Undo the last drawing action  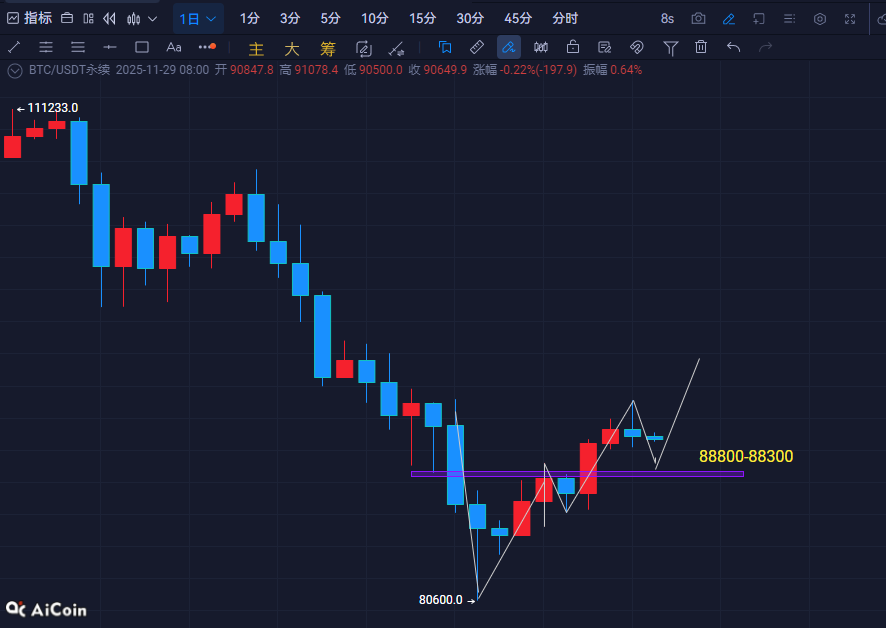(x=733, y=47)
